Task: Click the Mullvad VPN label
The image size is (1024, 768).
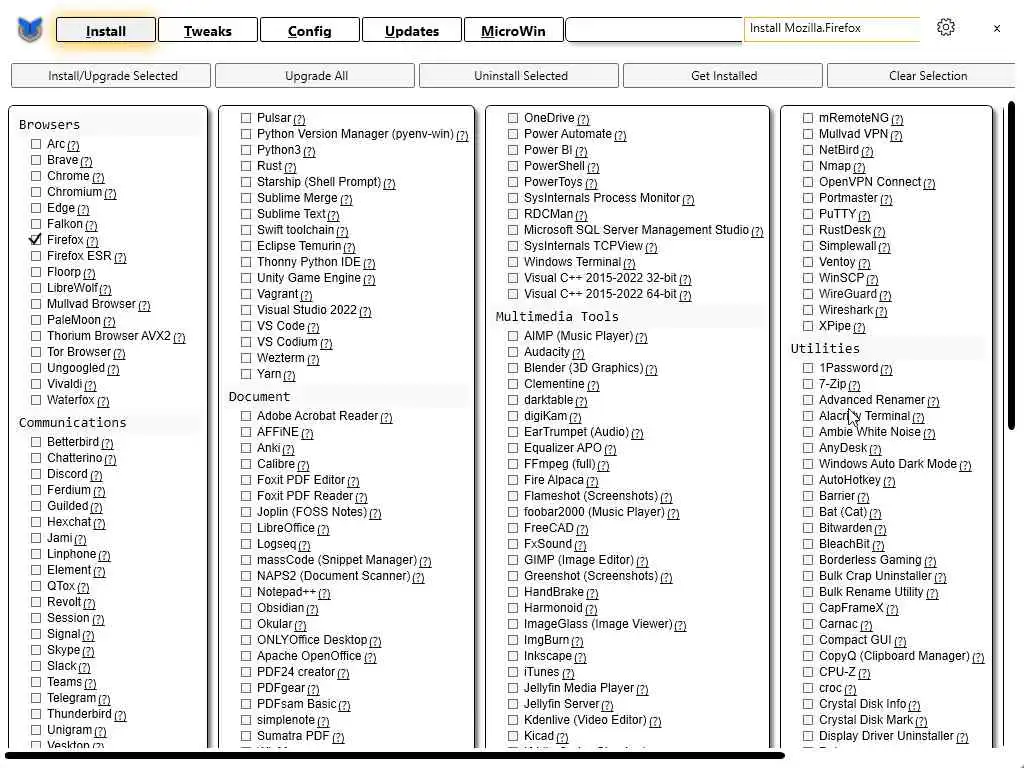Action: pyautogui.click(x=854, y=134)
